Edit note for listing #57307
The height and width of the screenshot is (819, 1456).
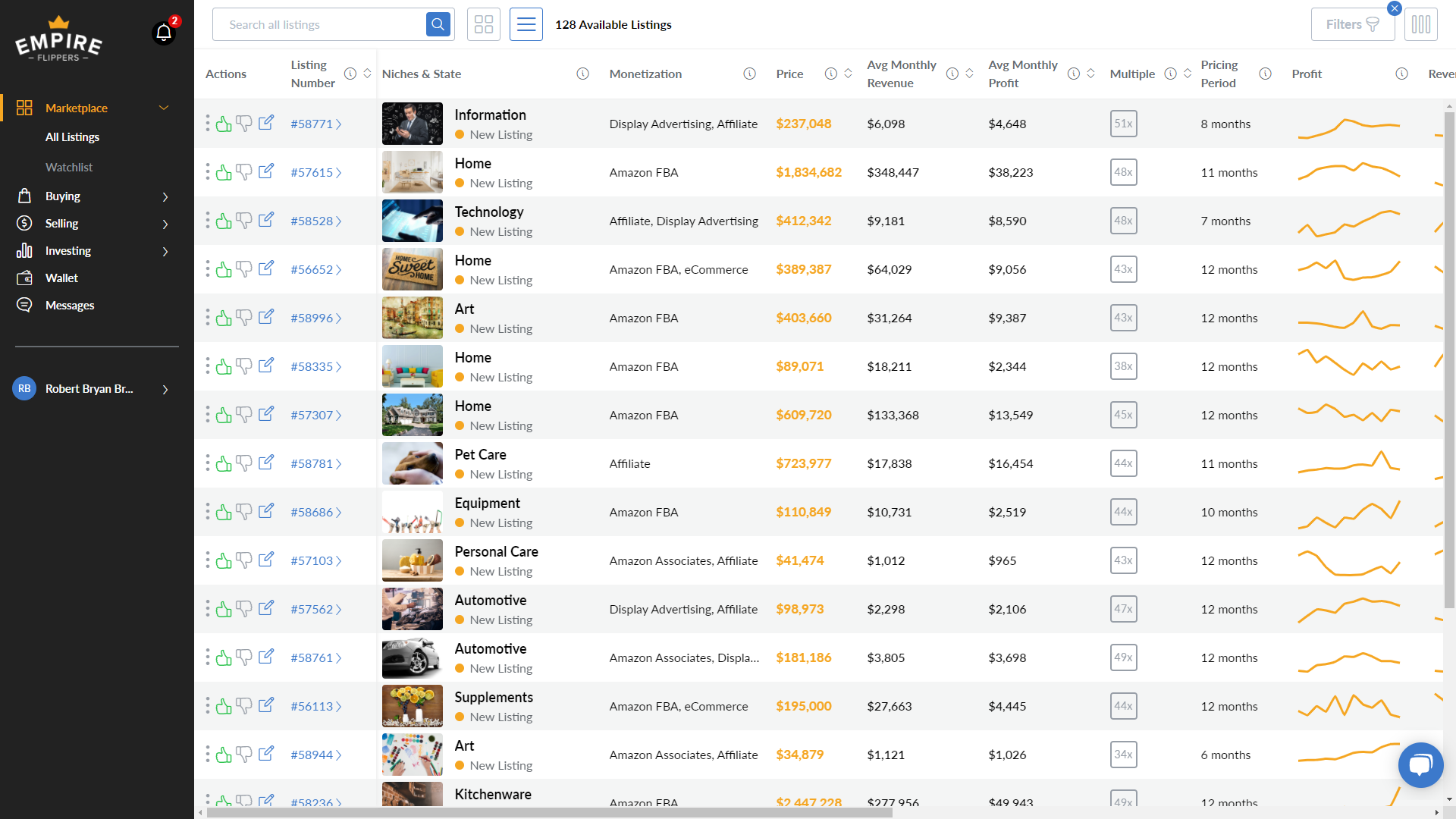click(266, 414)
